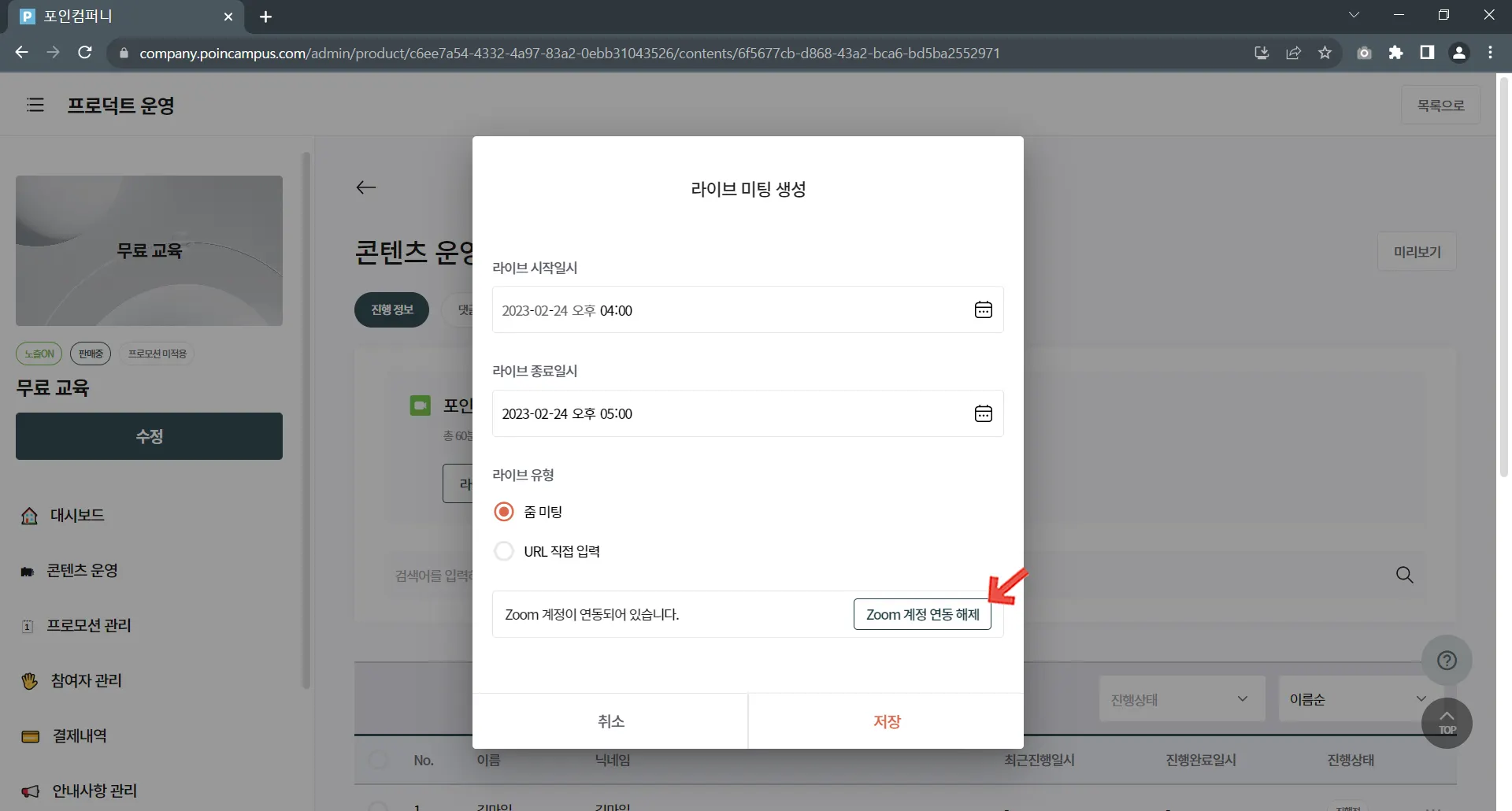Open the calendar picker for live end date

pyautogui.click(x=983, y=413)
